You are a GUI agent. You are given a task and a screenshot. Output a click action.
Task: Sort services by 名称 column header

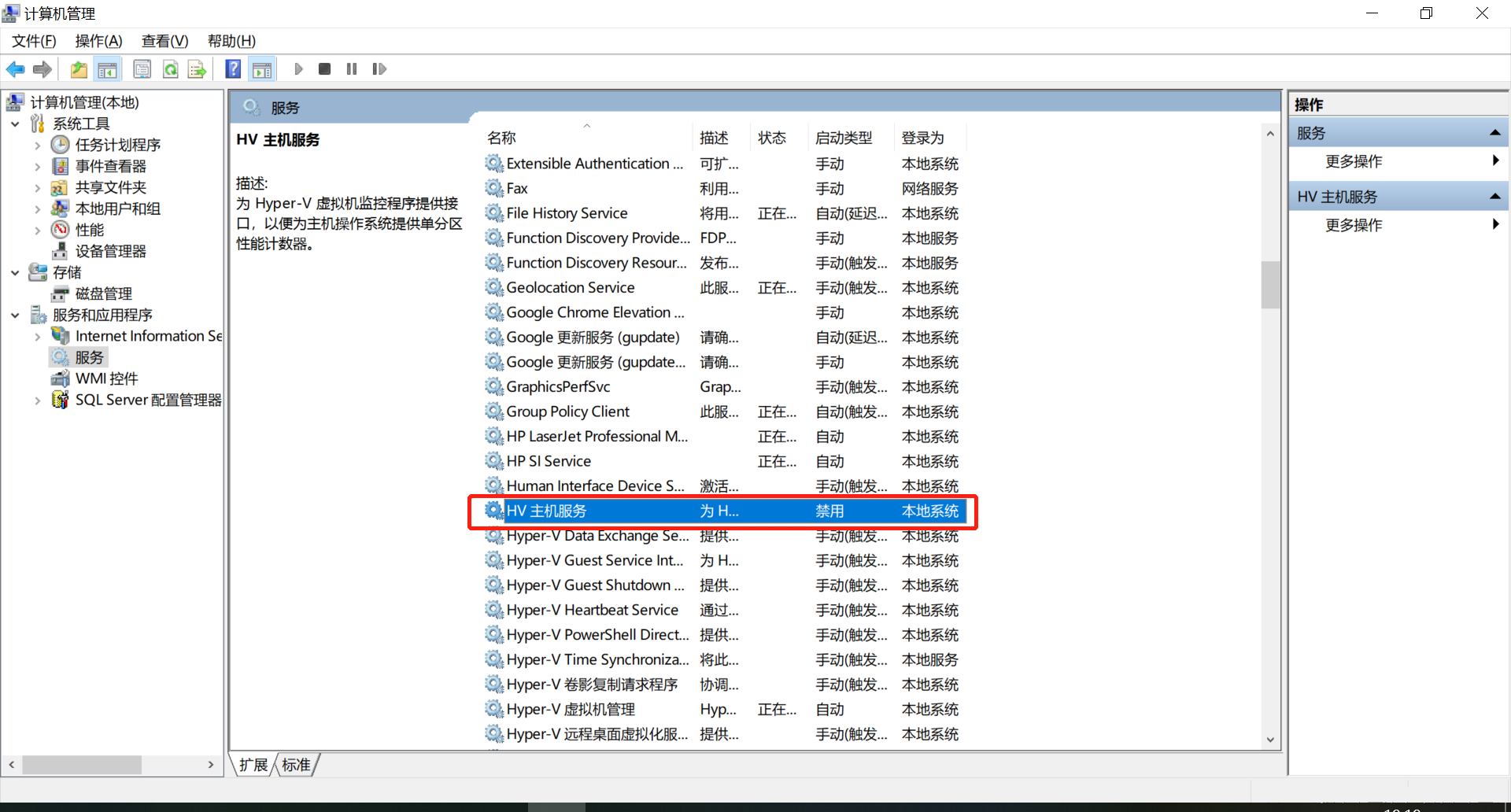tap(587, 138)
